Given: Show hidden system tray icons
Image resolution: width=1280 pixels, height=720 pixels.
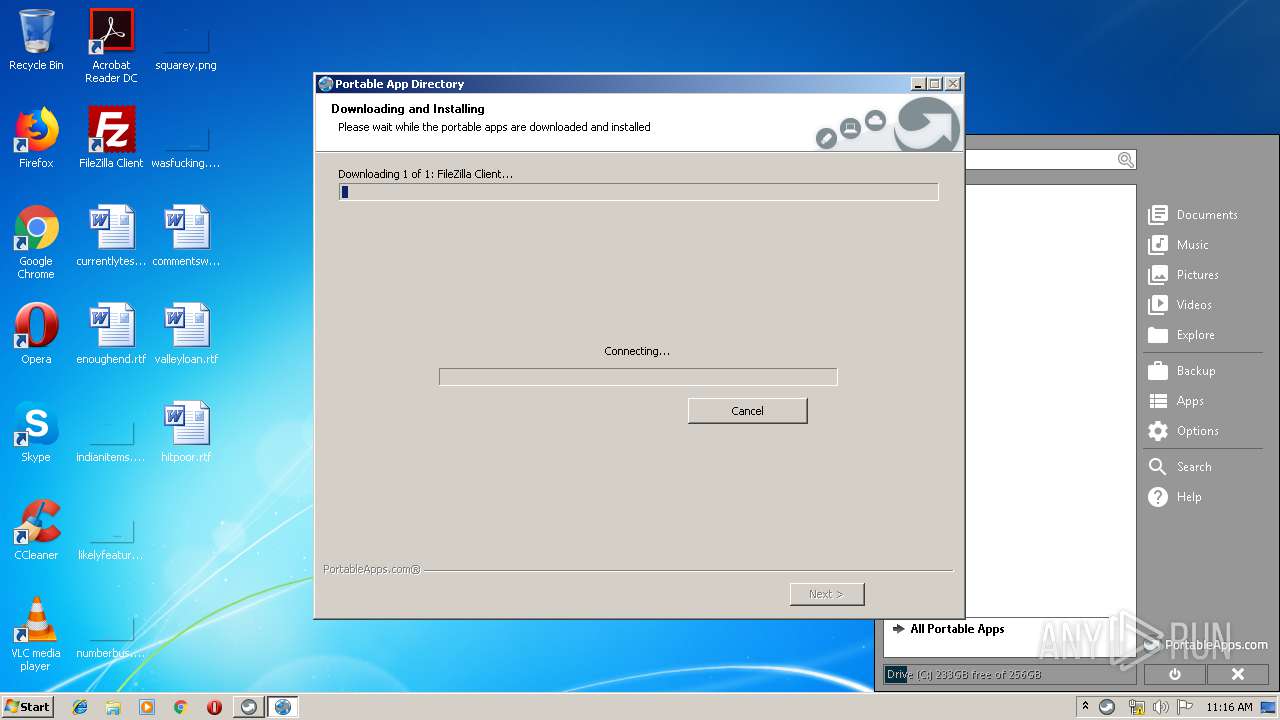Looking at the screenshot, I should (x=1085, y=707).
